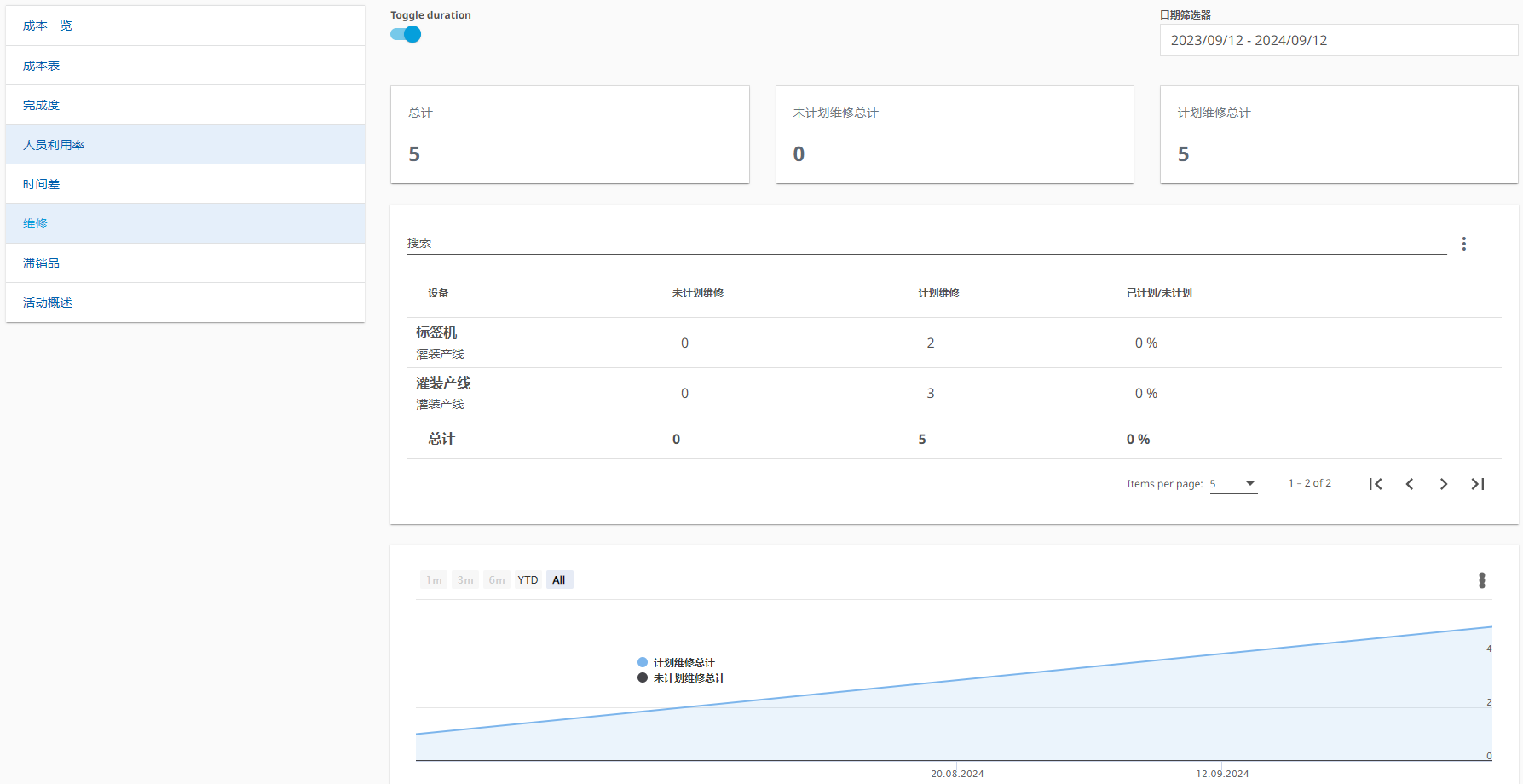
Task: Navigate to 滞销品 sidebar item
Action: [x=42, y=263]
